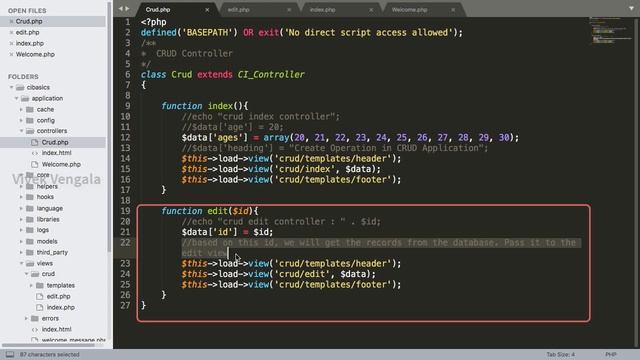Close Welcome.php in Open Files list

coord(11,54)
